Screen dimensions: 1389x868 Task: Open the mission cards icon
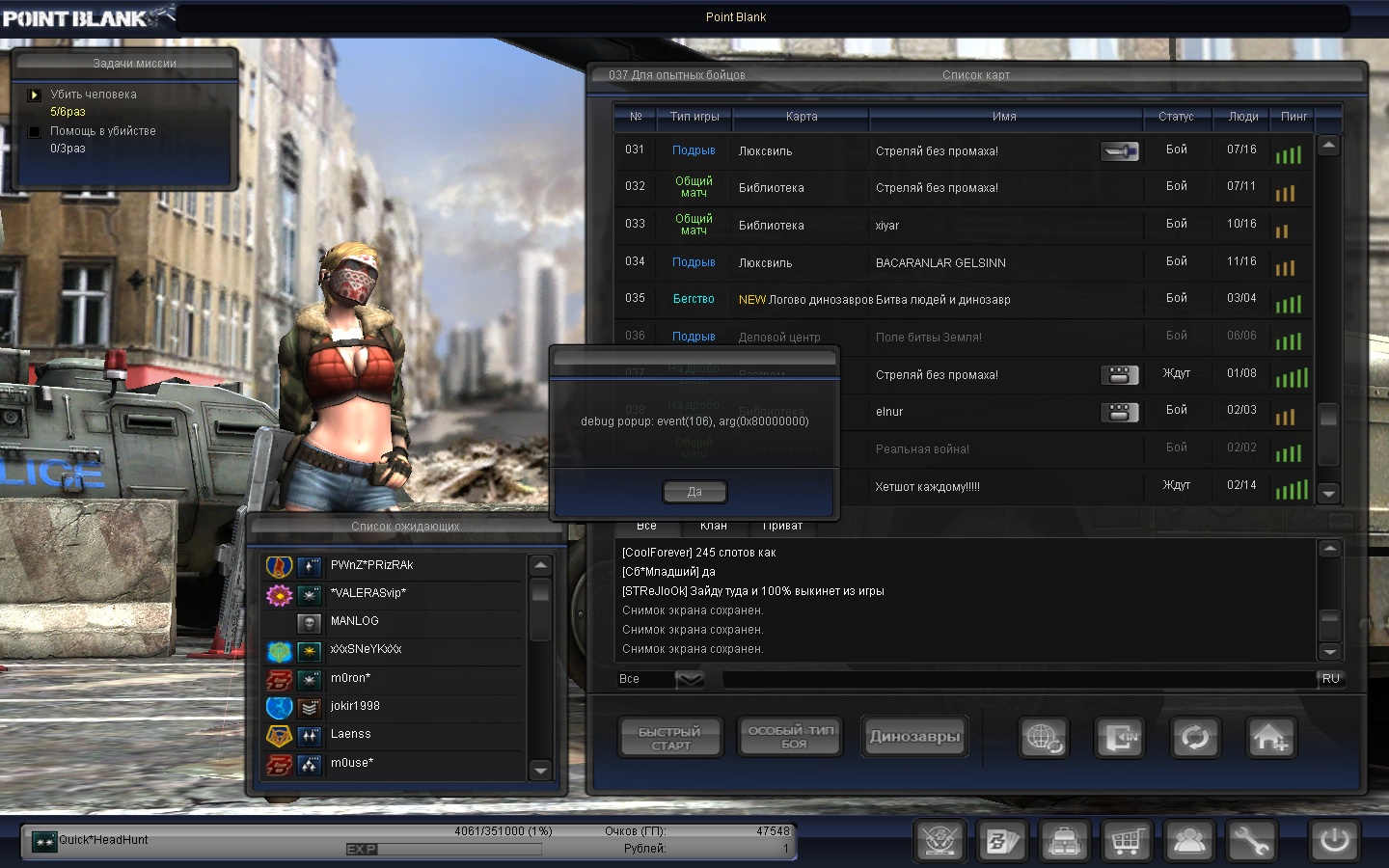coord(1002,841)
